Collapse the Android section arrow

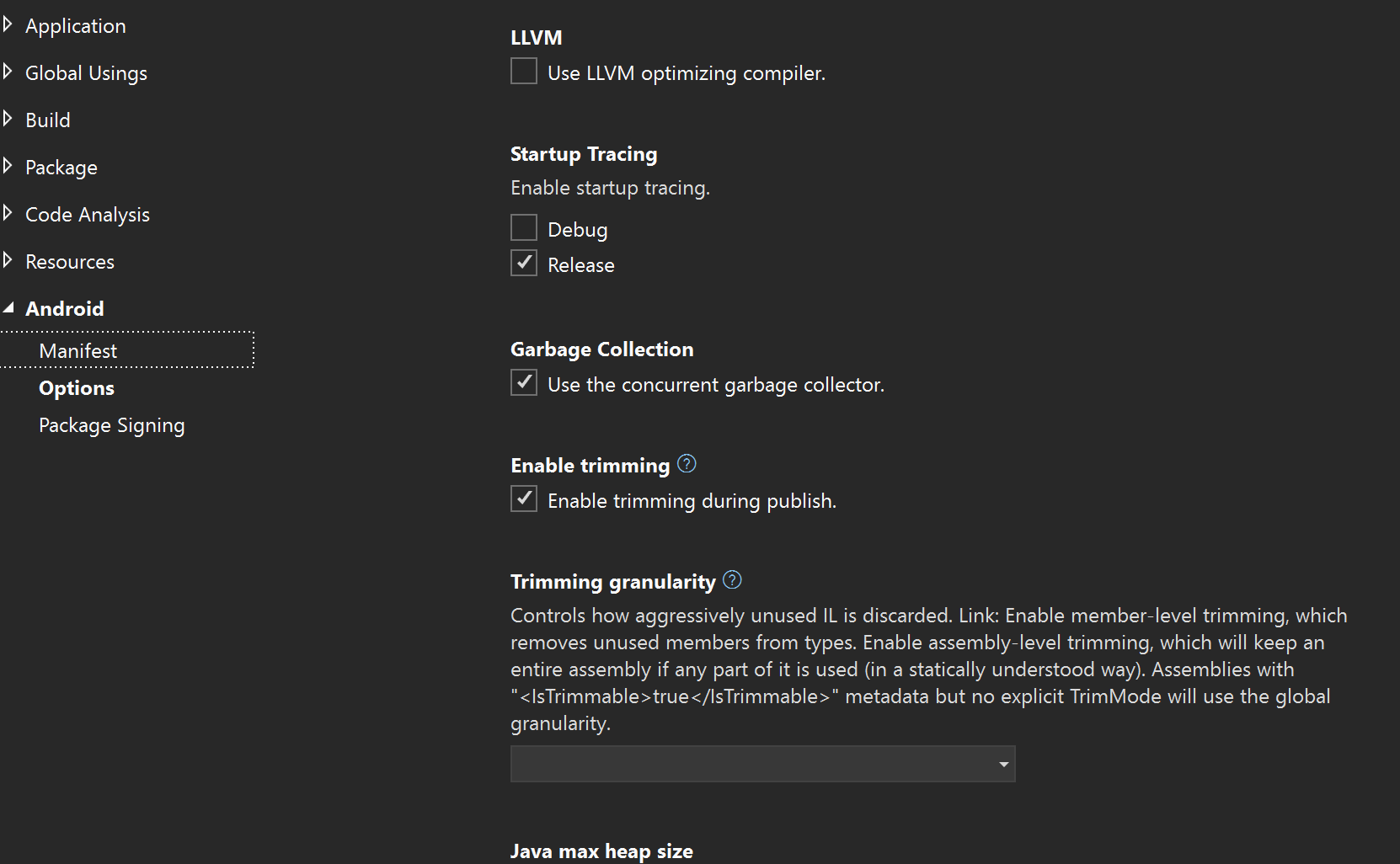click(8, 308)
